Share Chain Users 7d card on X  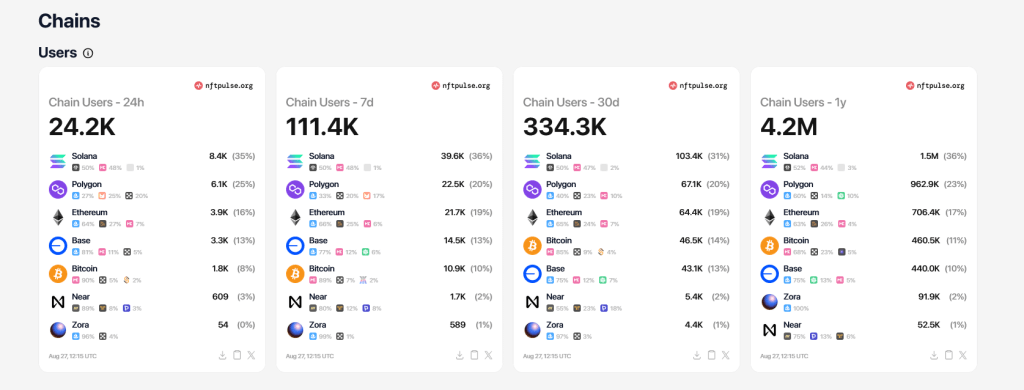pyautogui.click(x=488, y=355)
